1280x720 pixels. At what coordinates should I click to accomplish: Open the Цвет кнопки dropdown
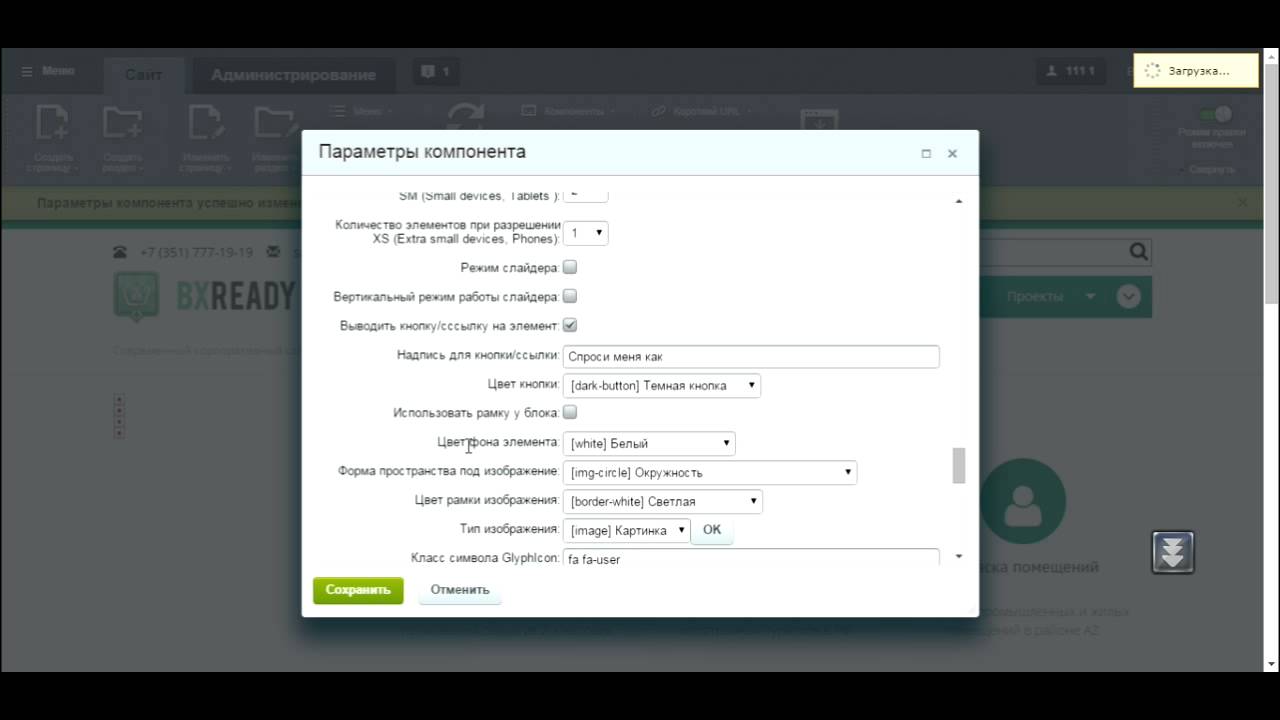[662, 385]
